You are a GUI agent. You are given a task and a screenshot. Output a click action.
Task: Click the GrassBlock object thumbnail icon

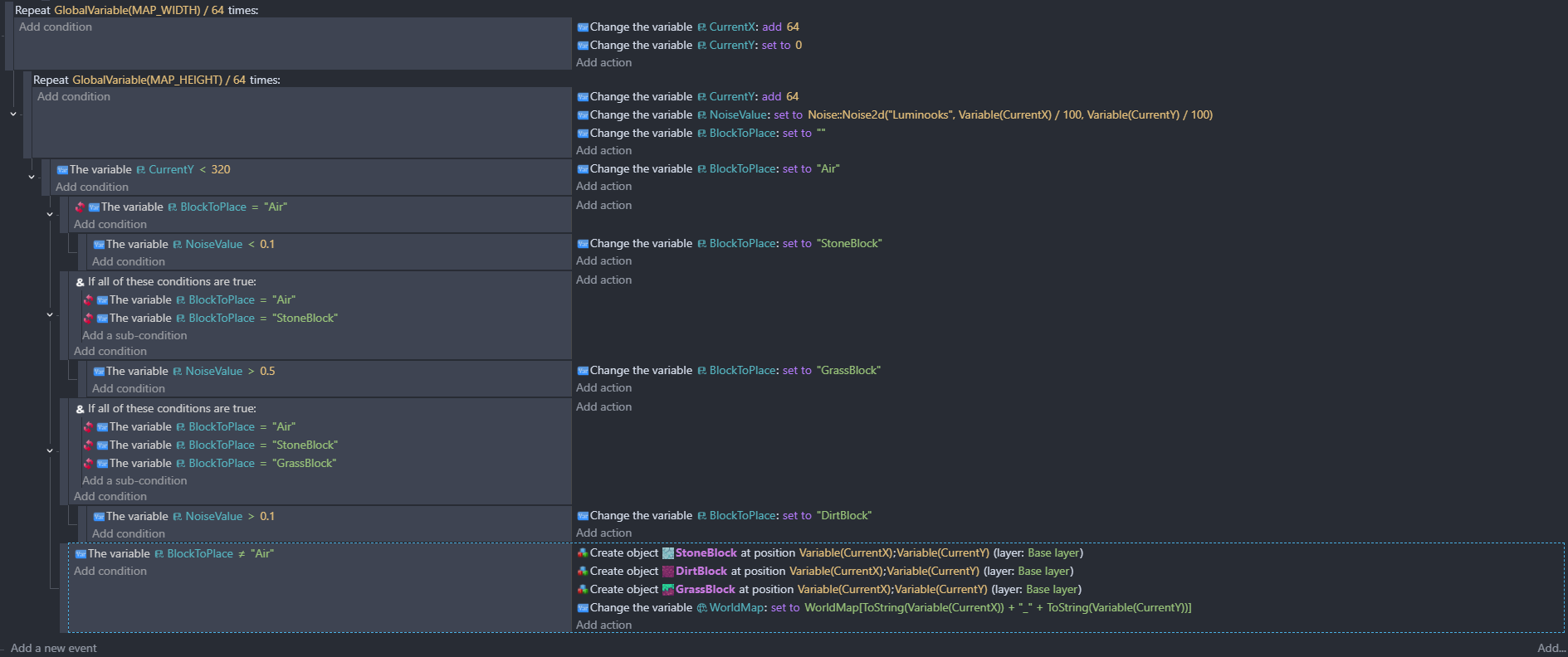[x=667, y=590]
